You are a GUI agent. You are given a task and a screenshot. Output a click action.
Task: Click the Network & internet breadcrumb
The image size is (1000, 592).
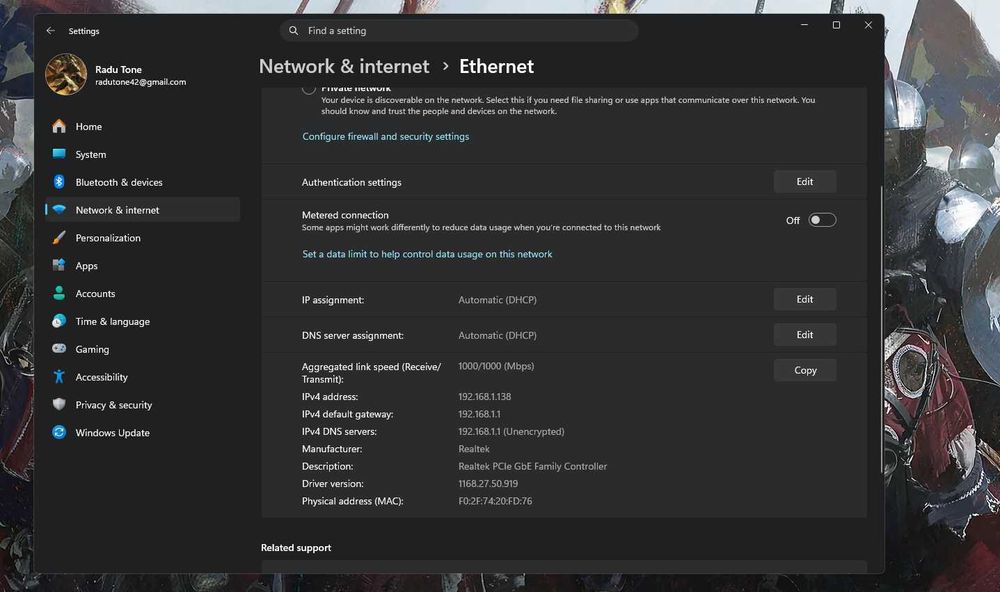click(x=344, y=66)
